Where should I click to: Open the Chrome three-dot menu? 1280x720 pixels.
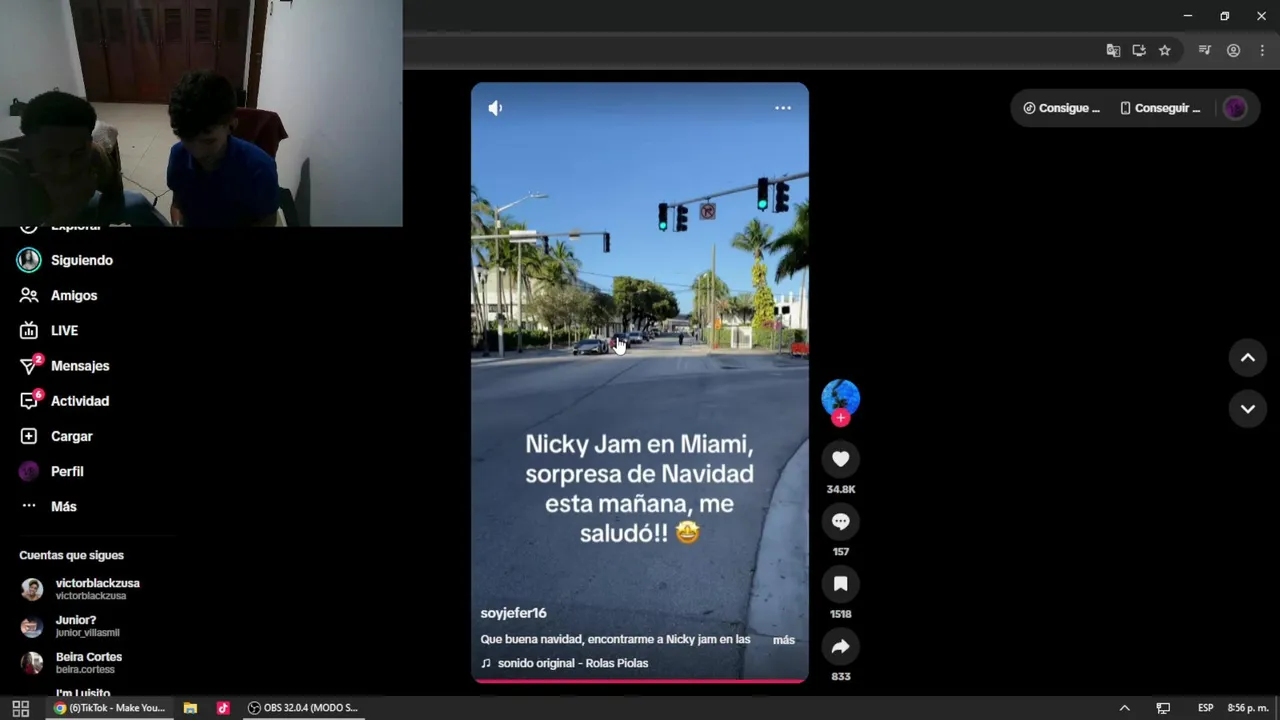click(x=1262, y=50)
